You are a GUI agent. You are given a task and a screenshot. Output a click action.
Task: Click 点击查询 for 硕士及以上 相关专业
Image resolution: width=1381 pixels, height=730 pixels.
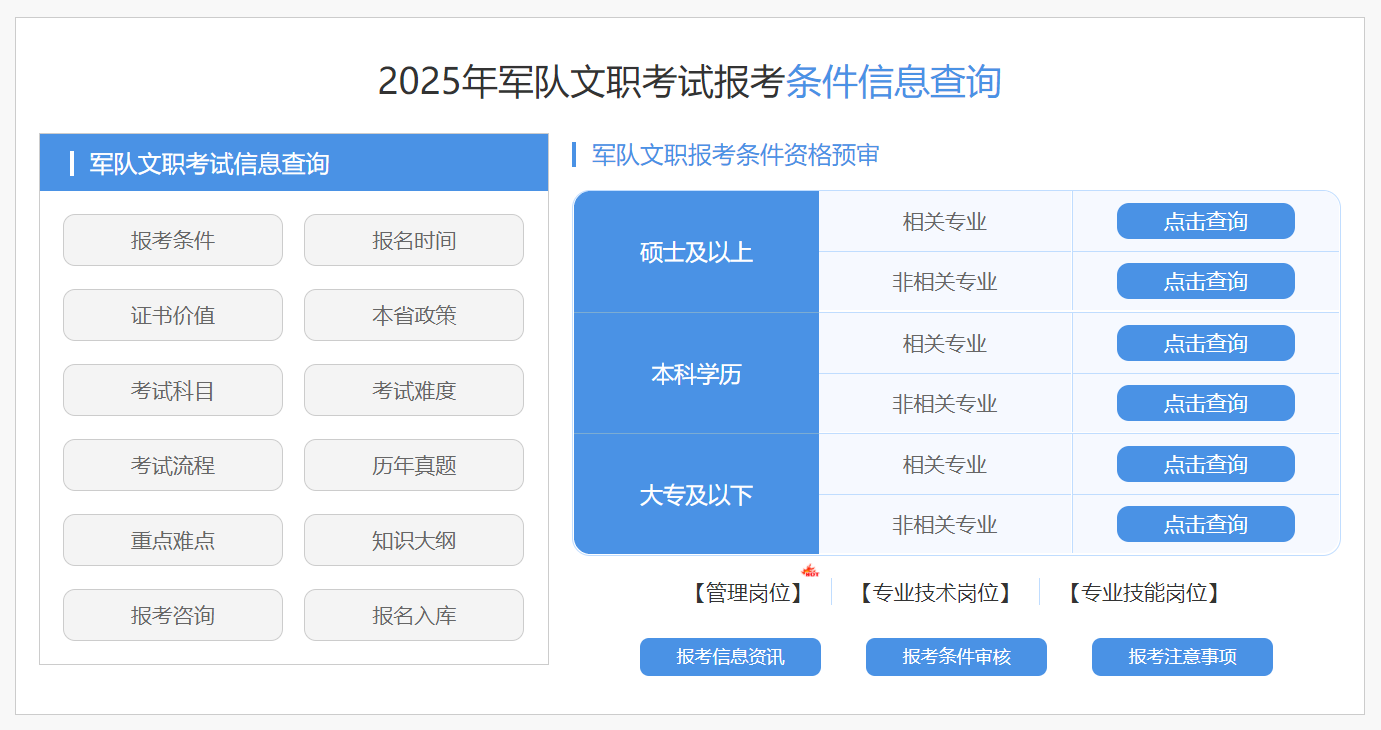click(1205, 221)
